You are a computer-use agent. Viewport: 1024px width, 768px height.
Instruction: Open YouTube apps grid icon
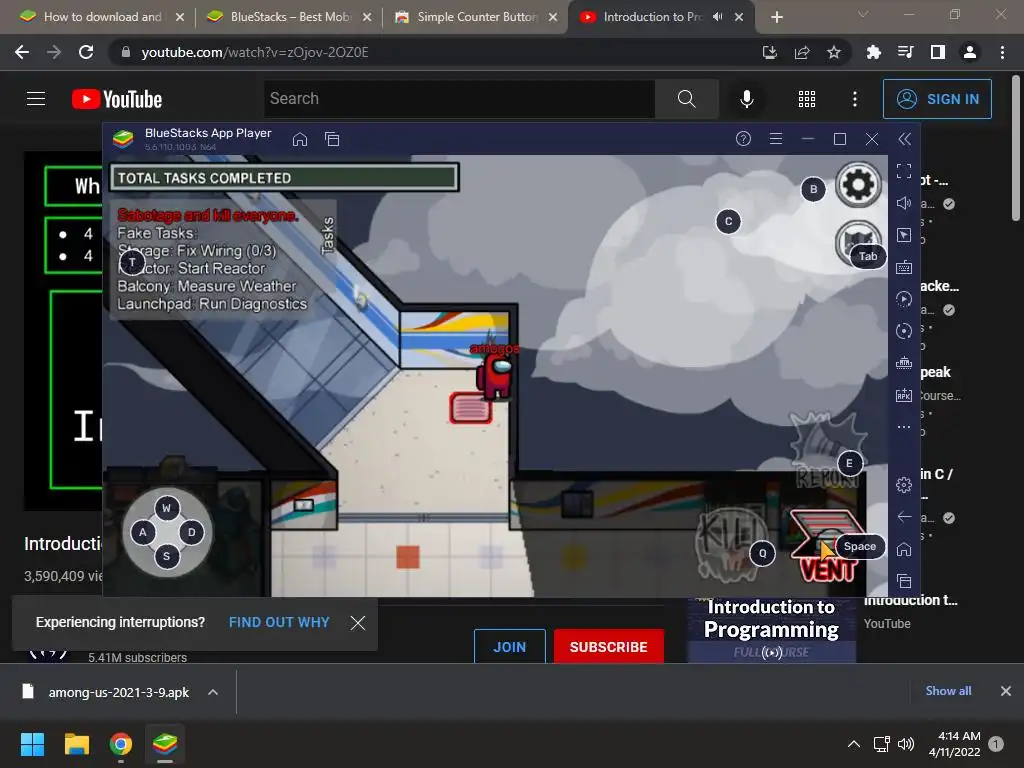pyautogui.click(x=807, y=99)
